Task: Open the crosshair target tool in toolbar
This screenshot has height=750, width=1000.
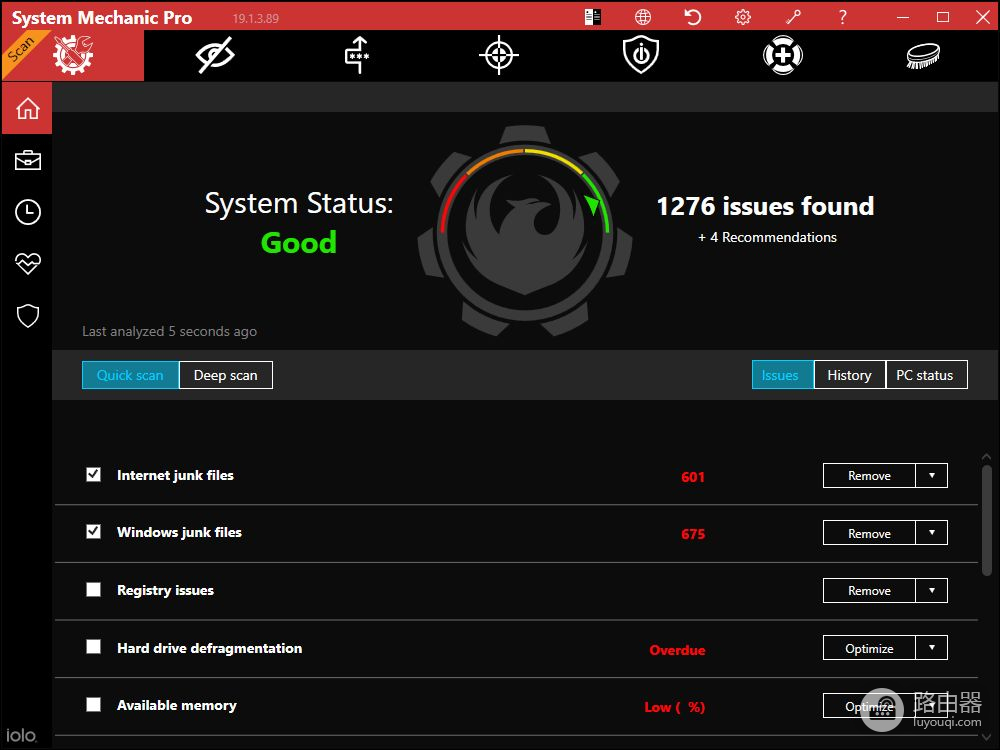Action: [x=498, y=55]
